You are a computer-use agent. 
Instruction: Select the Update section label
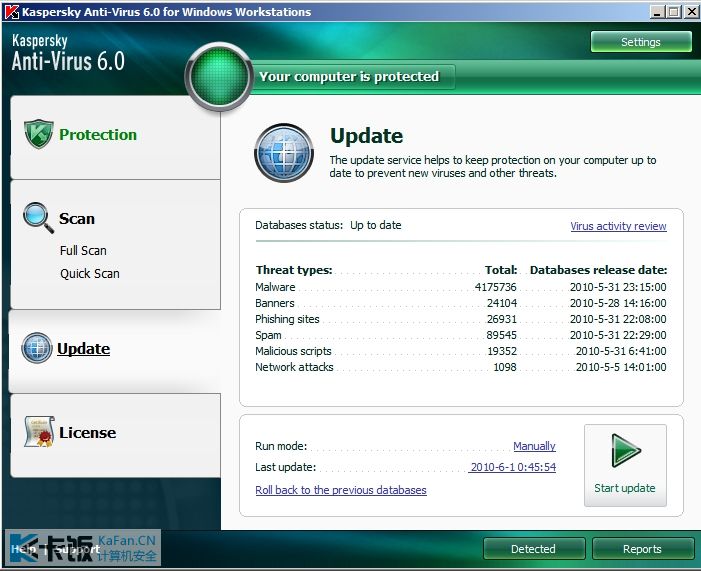click(84, 349)
